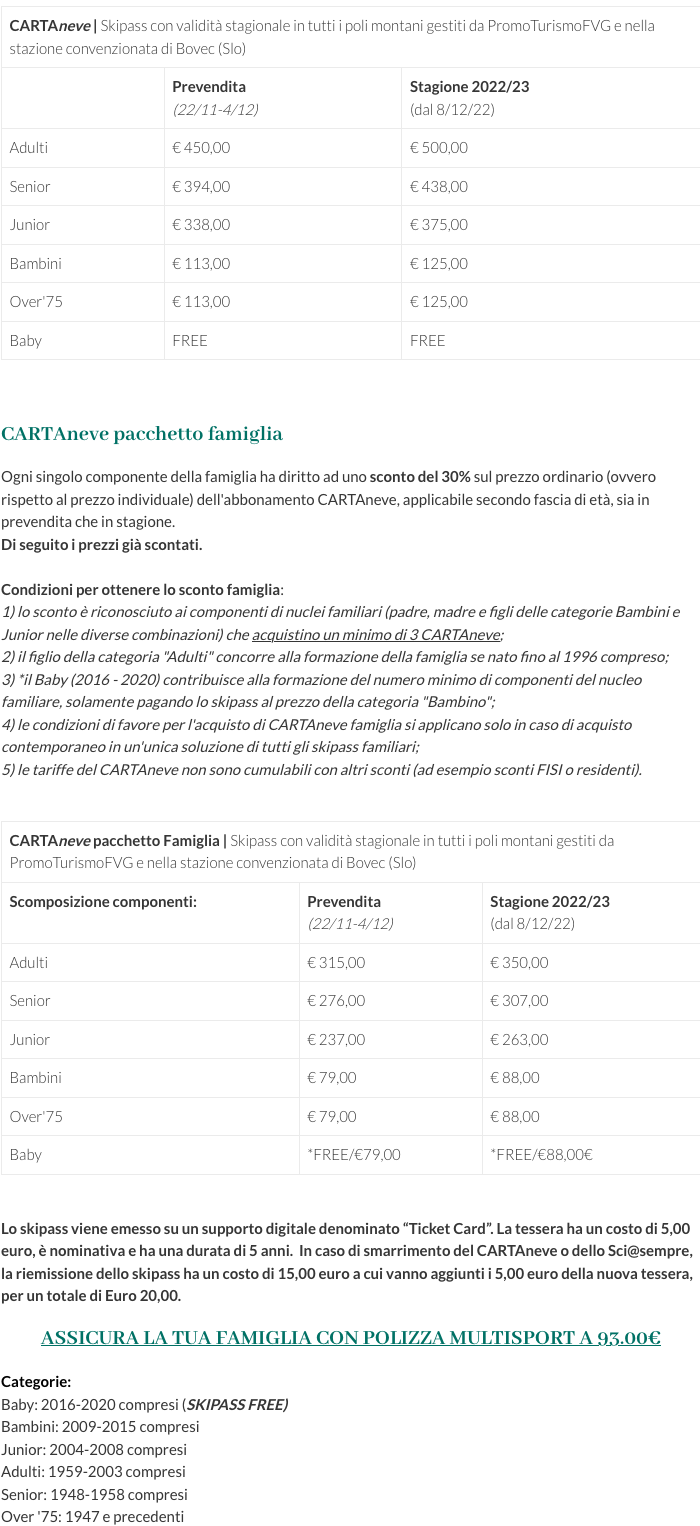
Task: Click the Senior season price € 438,00
Action: point(439,187)
